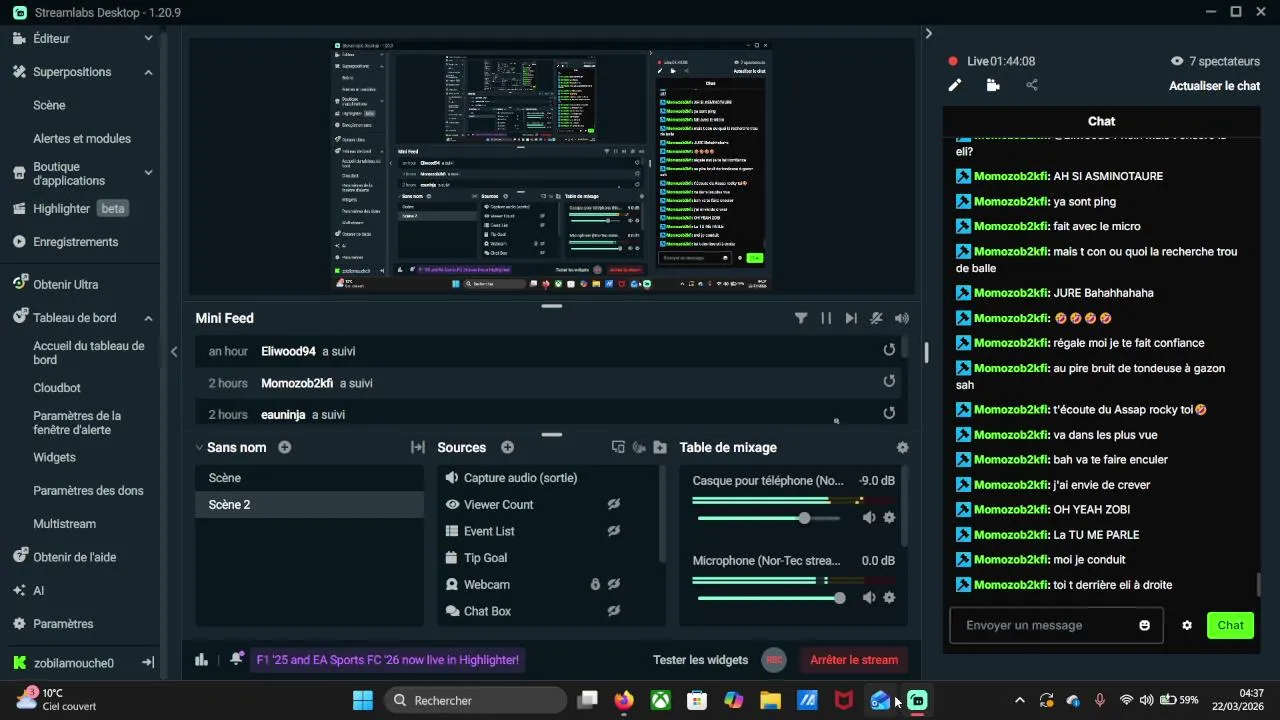The width and height of the screenshot is (1280, 720).
Task: Pause the Mini Feed alert queue
Action: pos(826,318)
